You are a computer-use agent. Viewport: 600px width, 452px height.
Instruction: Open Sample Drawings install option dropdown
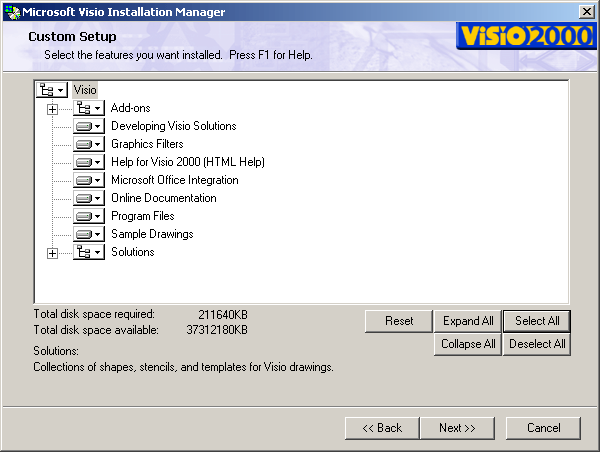point(89,234)
